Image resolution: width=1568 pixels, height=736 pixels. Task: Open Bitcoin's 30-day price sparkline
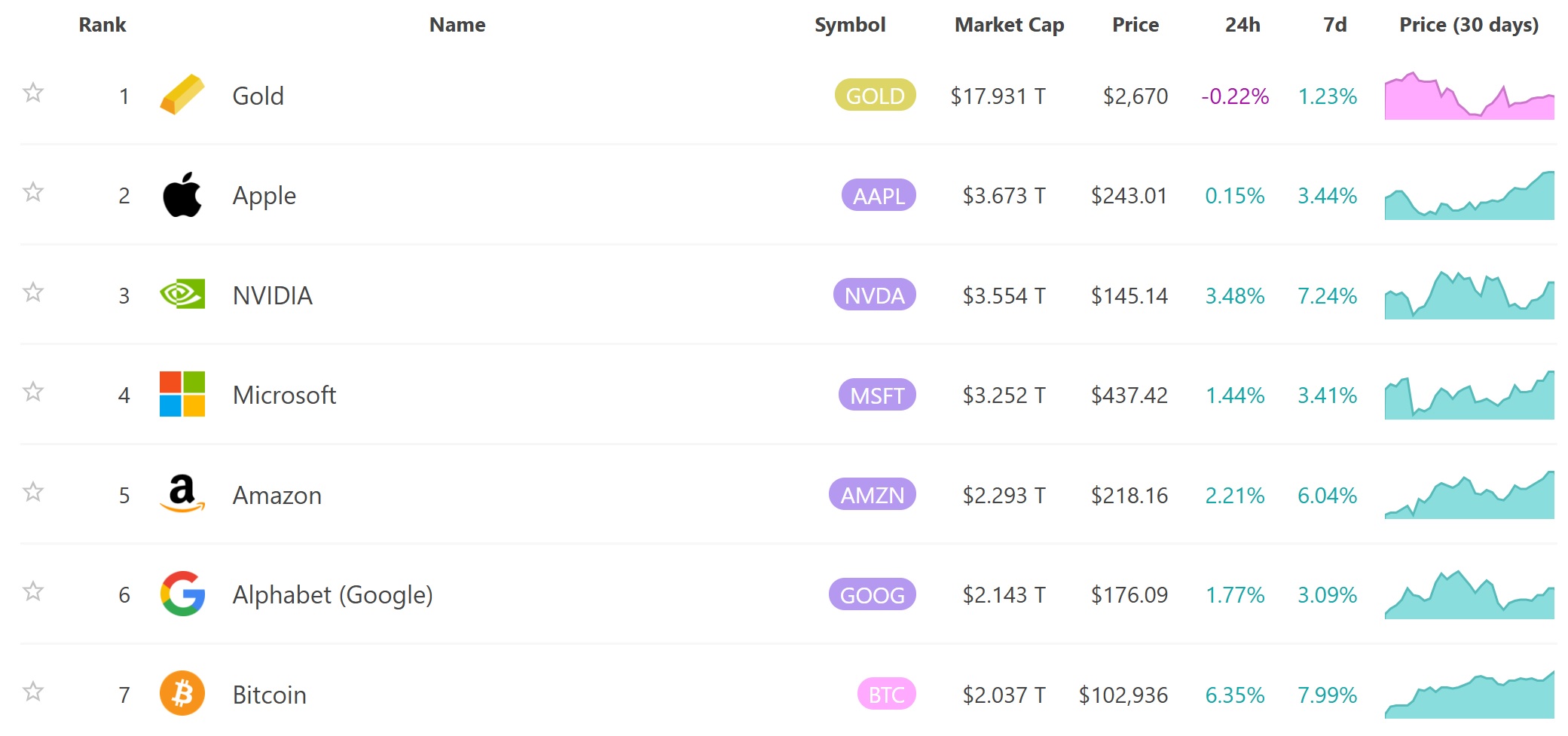[x=1469, y=695]
